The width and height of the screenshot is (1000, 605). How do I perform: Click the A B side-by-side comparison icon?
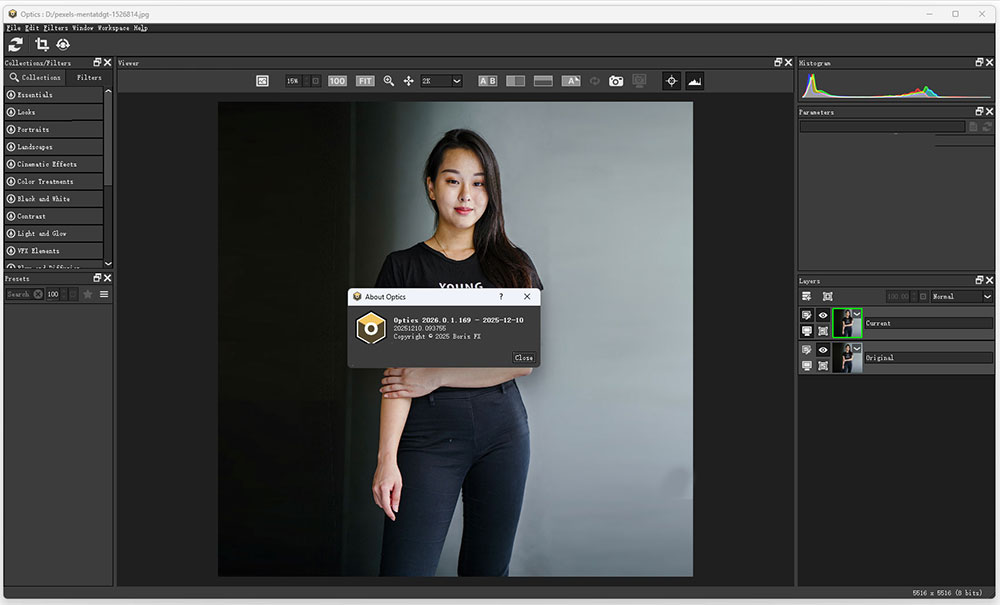pos(487,81)
